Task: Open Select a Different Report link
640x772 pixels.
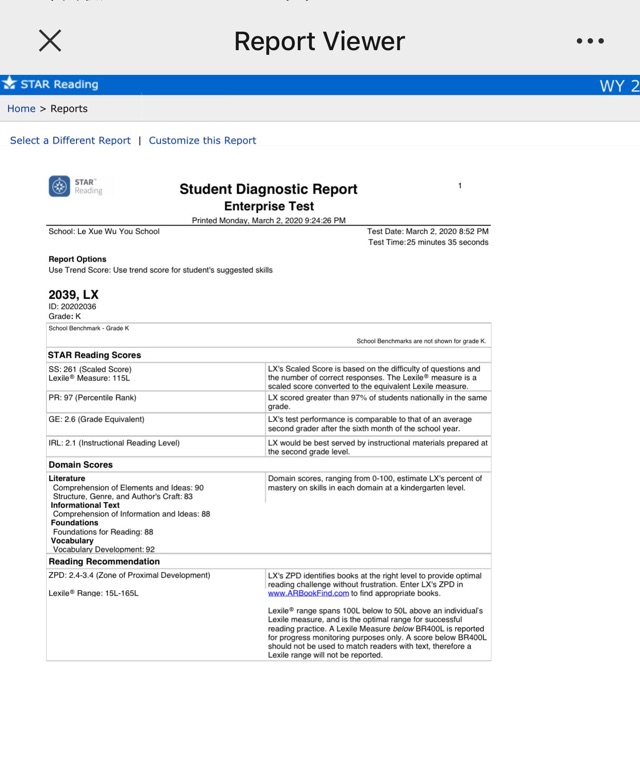Action: coord(70,140)
